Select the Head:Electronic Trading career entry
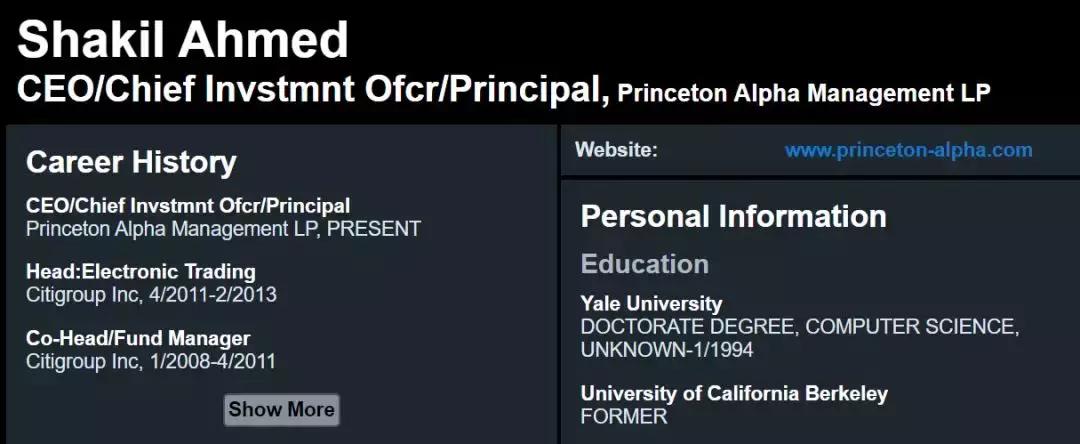The height and width of the screenshot is (444, 1080). (141, 272)
